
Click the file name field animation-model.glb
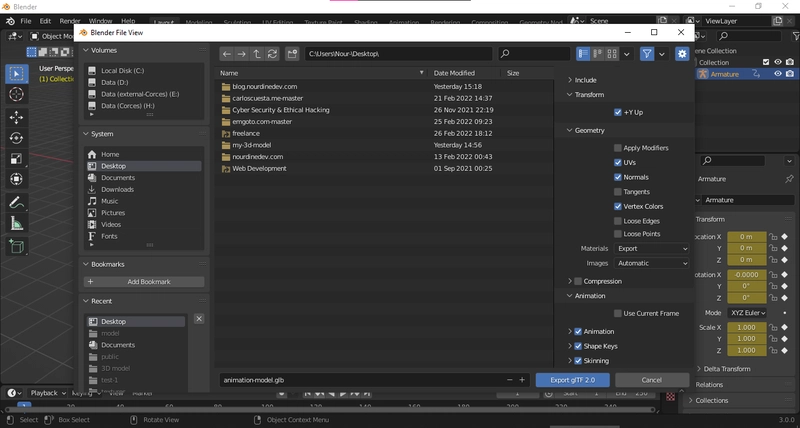click(362, 380)
